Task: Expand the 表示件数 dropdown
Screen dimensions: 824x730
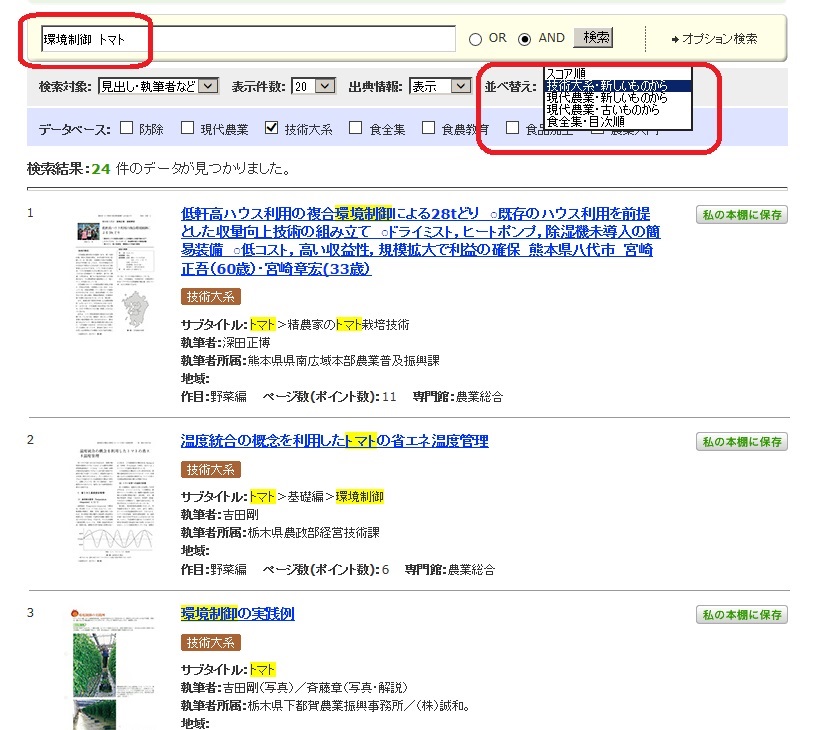Action: [x=313, y=87]
